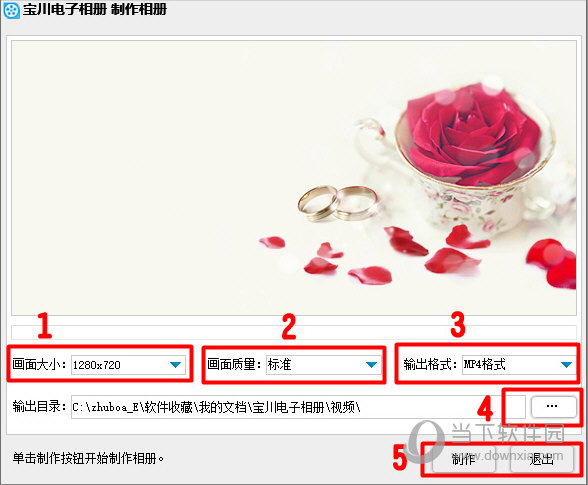This screenshot has width=588, height=485.
Task: Select the 1280x720 resolution value field
Action: [128, 365]
